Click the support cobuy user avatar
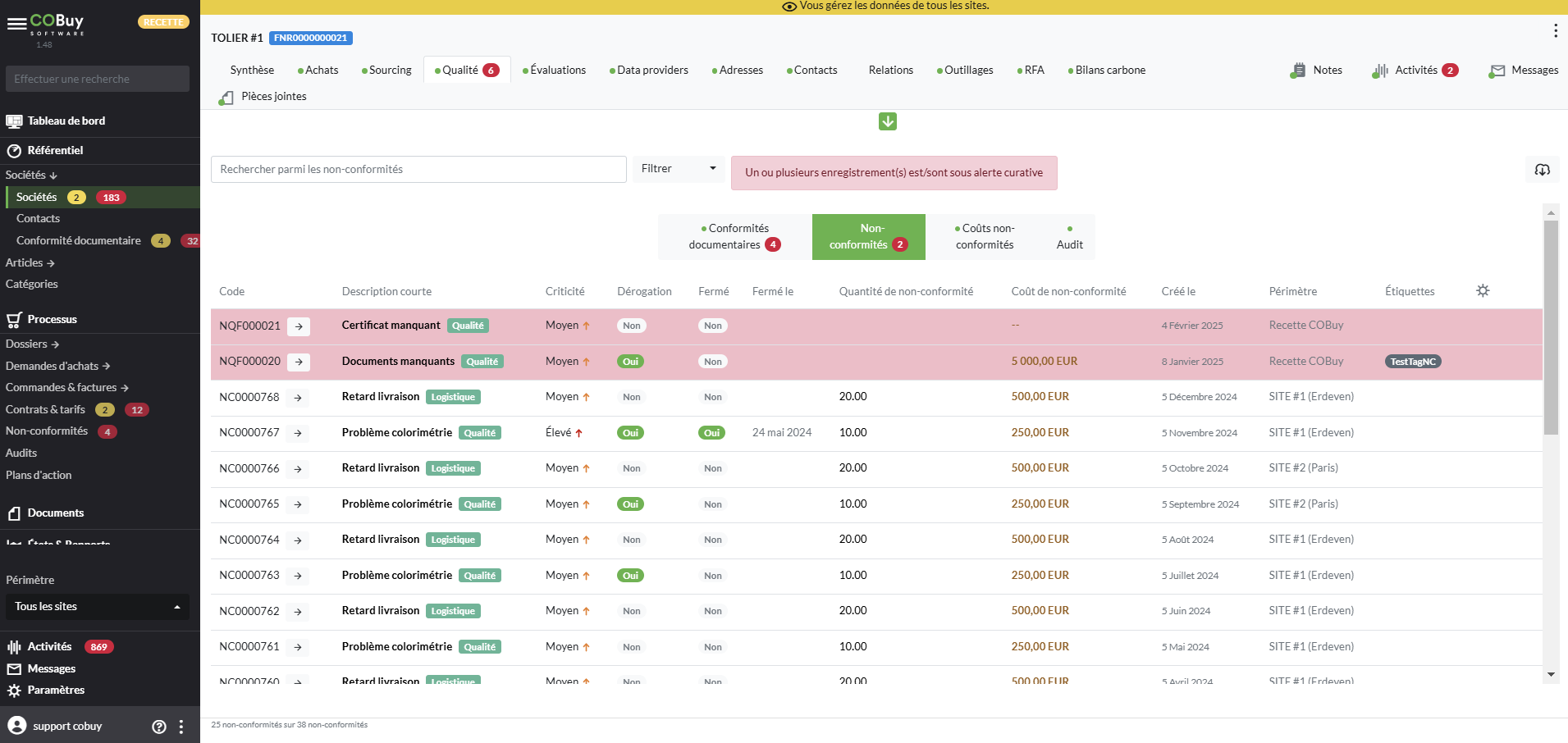This screenshot has height=743, width=1568. (x=16, y=725)
